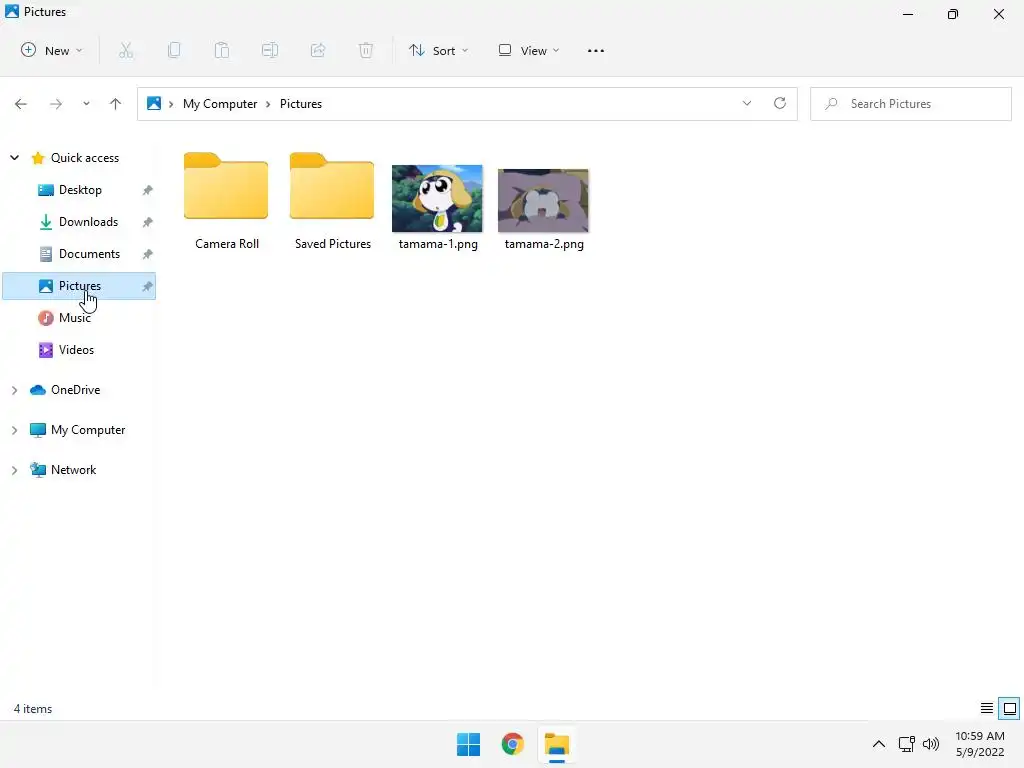Image resolution: width=1024 pixels, height=768 pixels.
Task: Collapse the Quick access tree section
Action: tap(14, 157)
